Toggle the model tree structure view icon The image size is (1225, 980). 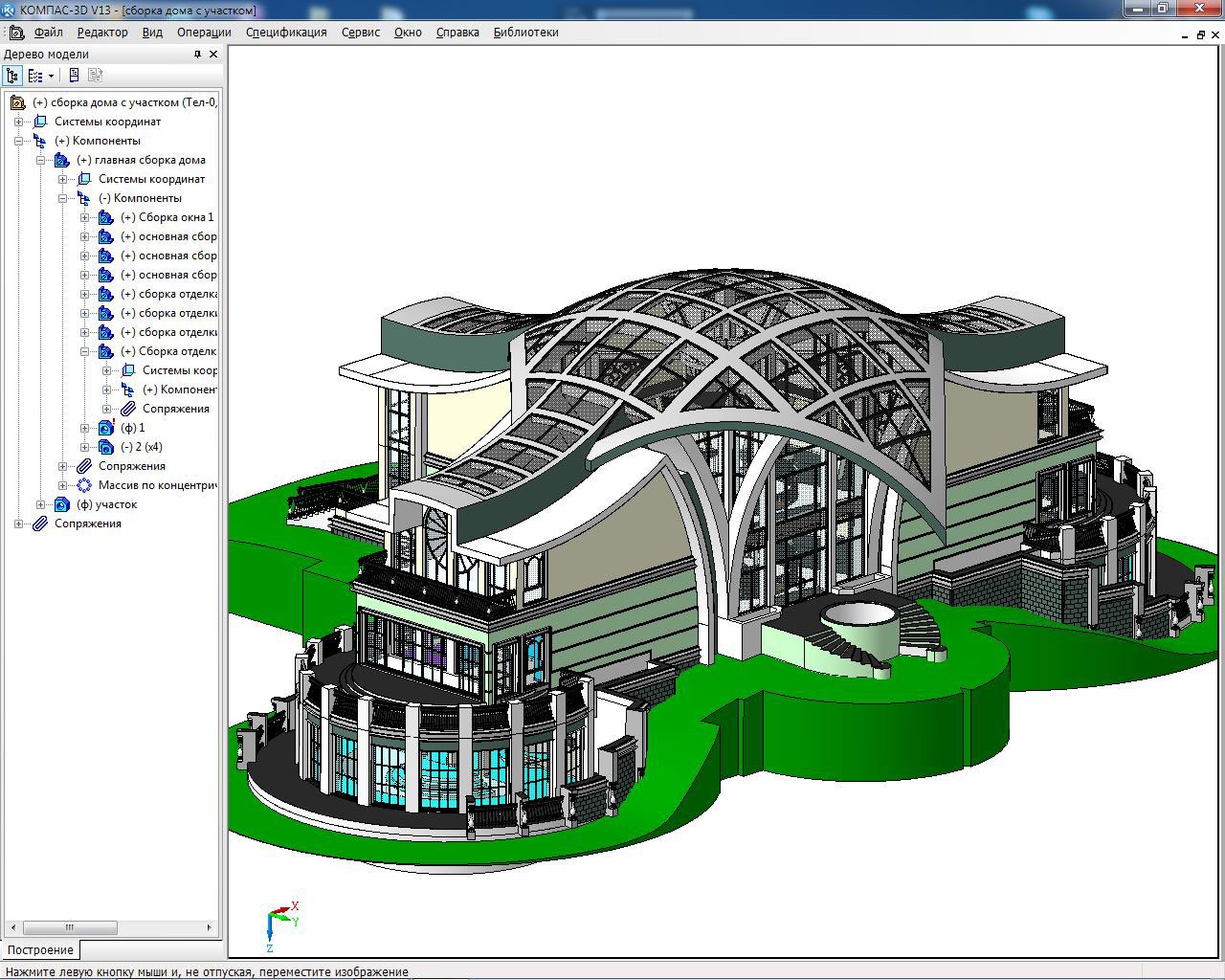(x=12, y=75)
